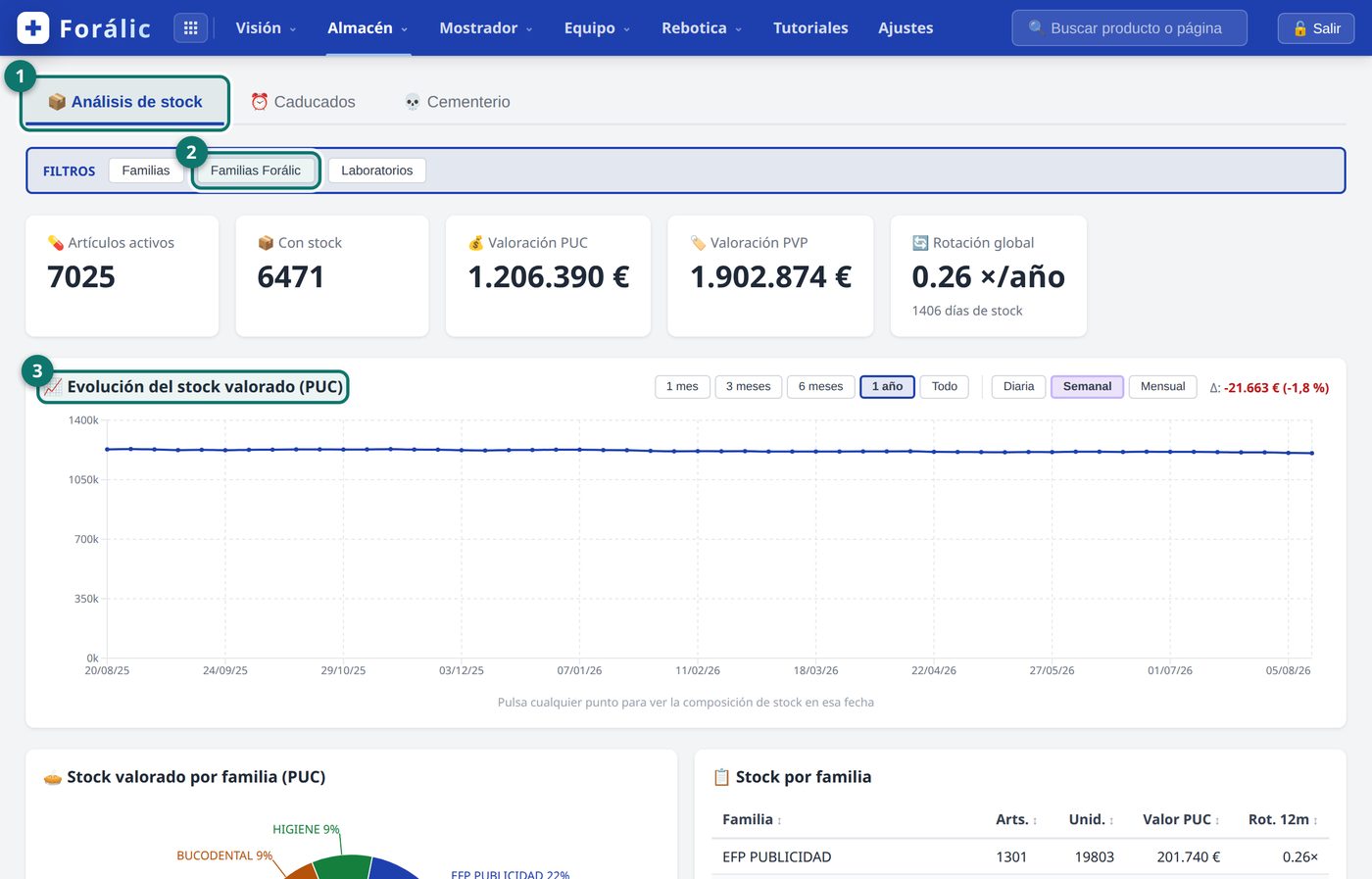Click the pill icon beside Artículos activos
1372x879 pixels.
(x=56, y=243)
